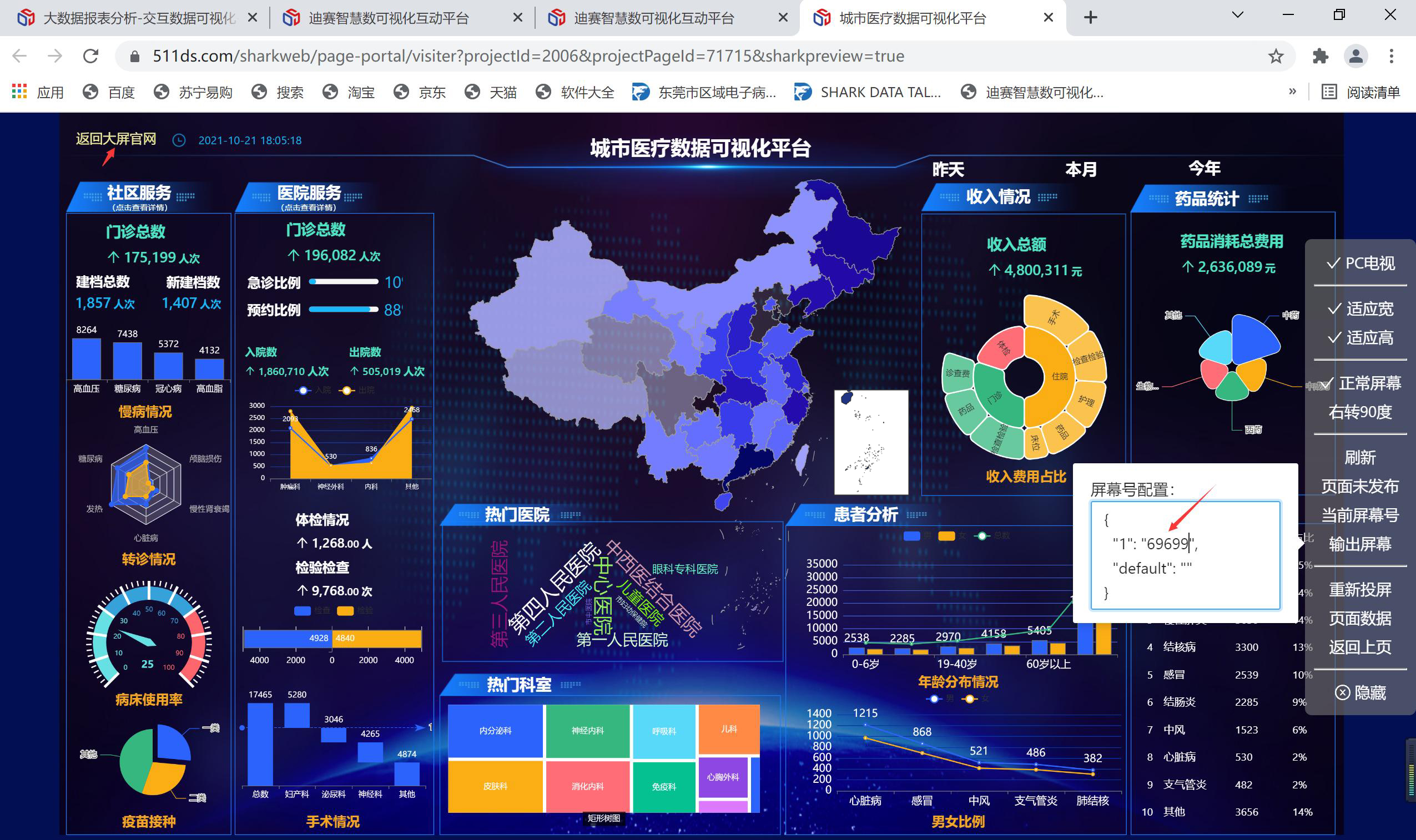Click the Hainan inset map thumbnail
The image size is (1416, 840).
coord(871,442)
